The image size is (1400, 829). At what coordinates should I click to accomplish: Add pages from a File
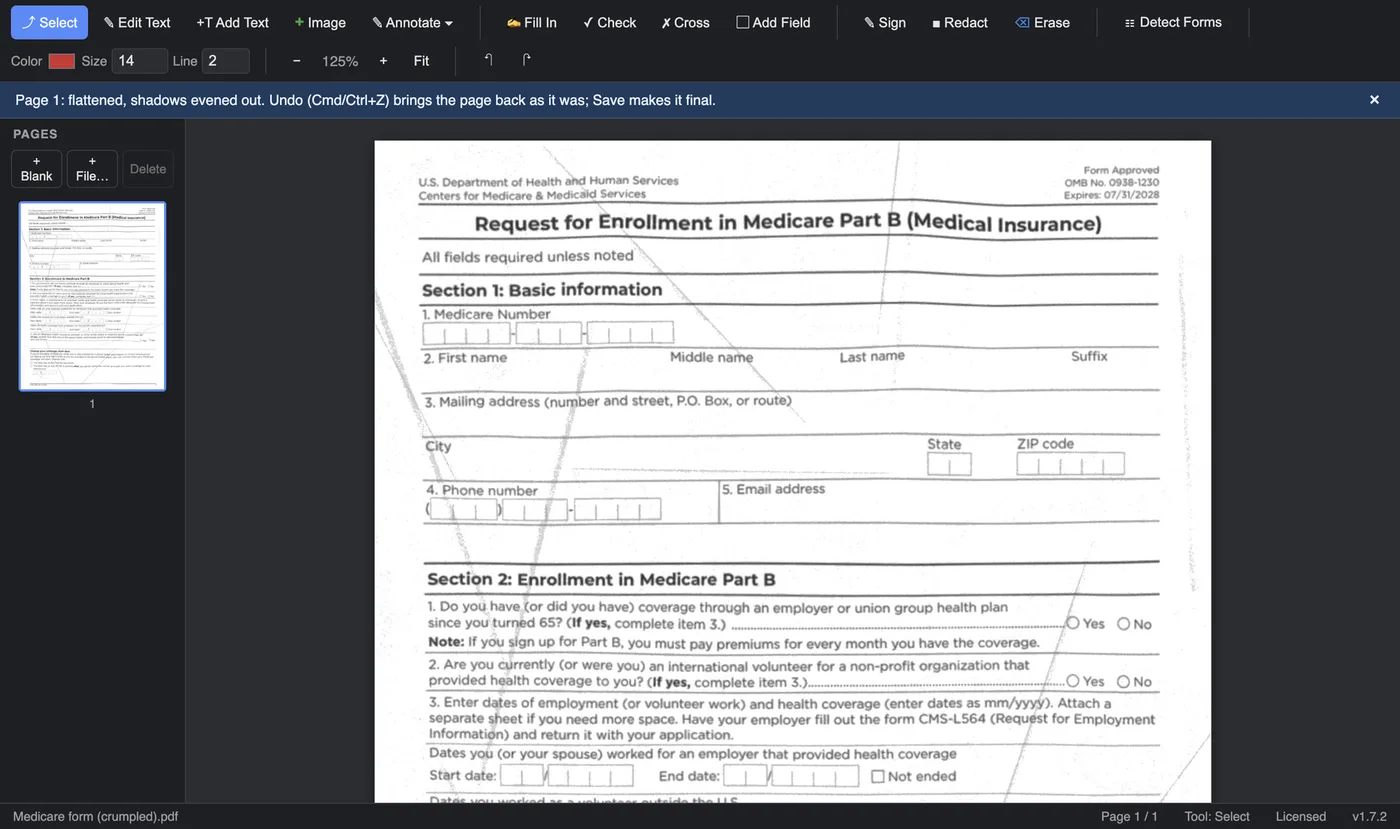coord(92,169)
